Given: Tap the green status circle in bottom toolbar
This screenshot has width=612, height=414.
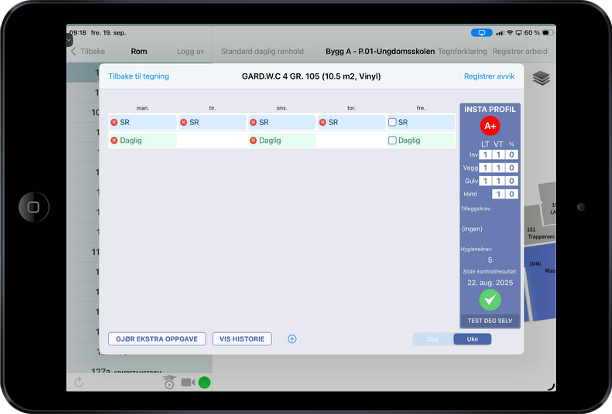Looking at the screenshot, I should [204, 382].
